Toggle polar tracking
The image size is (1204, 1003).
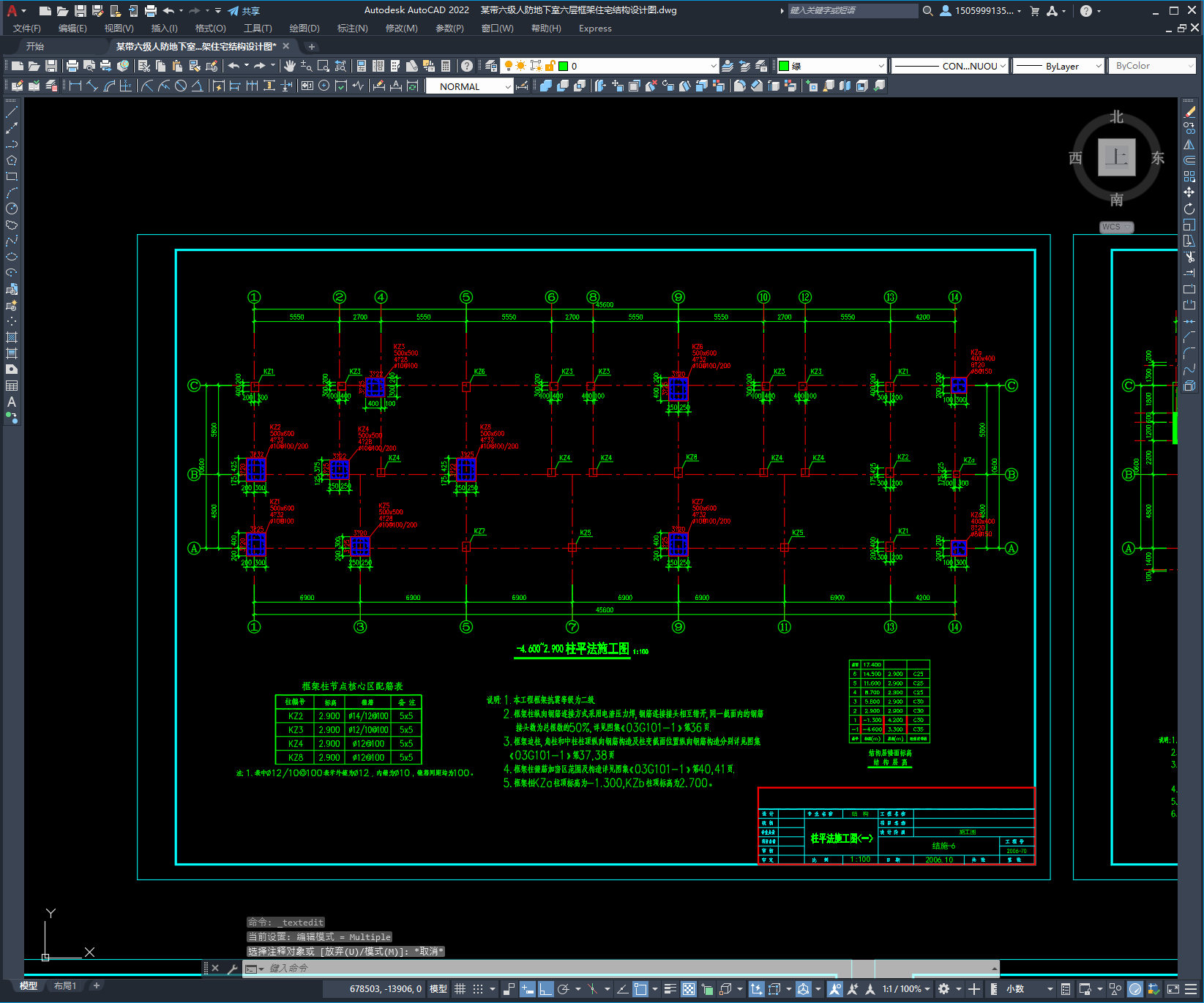pos(564,988)
